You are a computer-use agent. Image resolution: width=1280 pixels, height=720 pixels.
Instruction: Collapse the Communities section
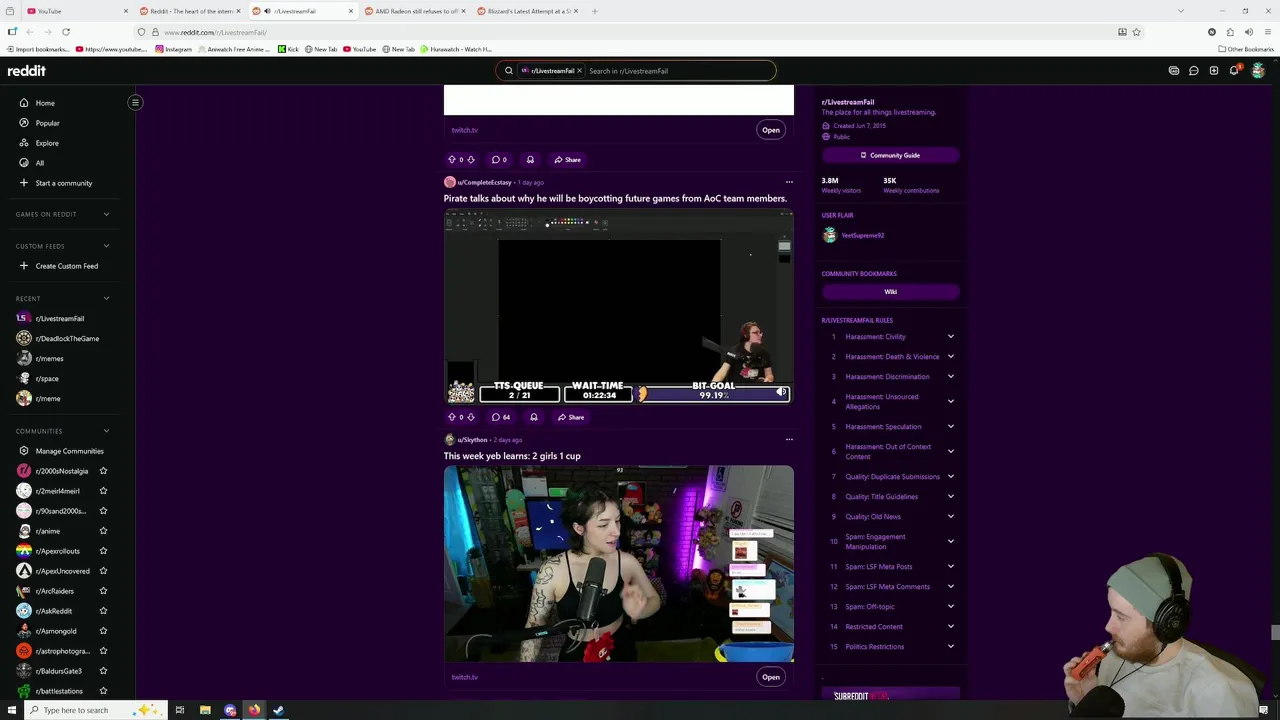click(106, 431)
